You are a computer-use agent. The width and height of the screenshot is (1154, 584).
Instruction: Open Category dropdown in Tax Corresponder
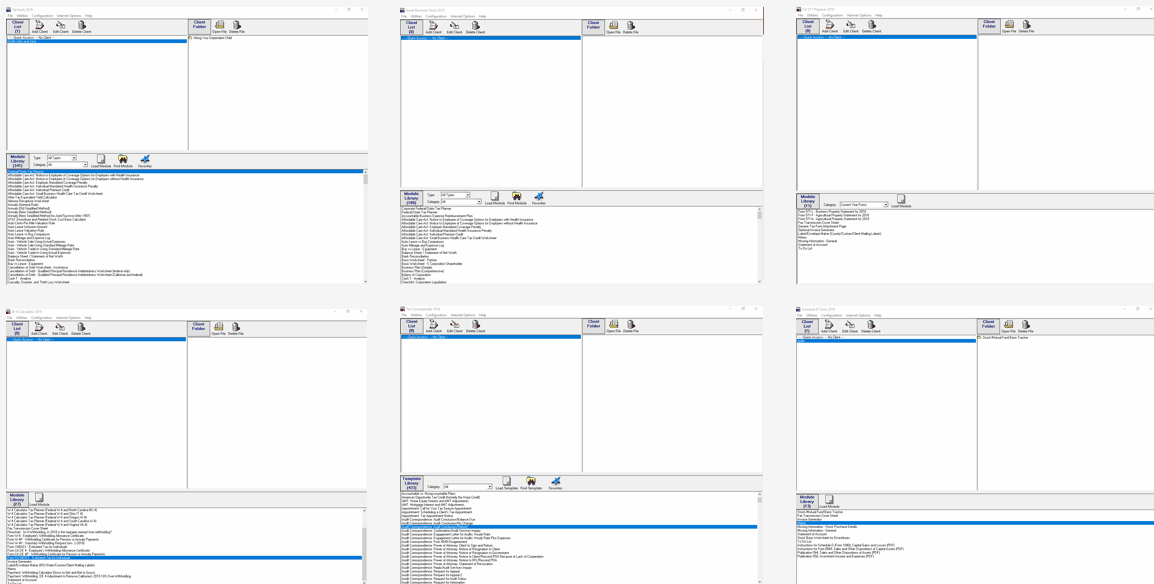[467, 487]
